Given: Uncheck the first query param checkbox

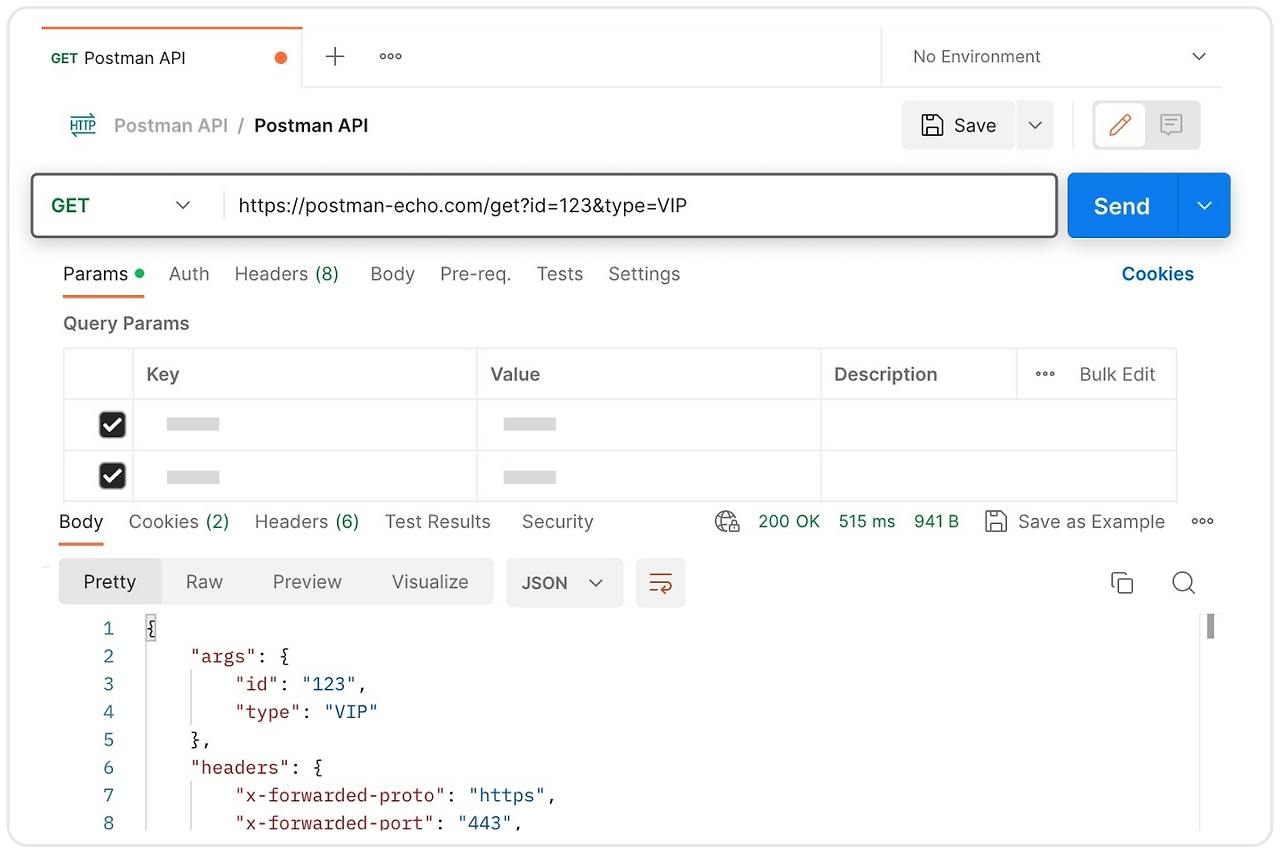Looking at the screenshot, I should 112,424.
